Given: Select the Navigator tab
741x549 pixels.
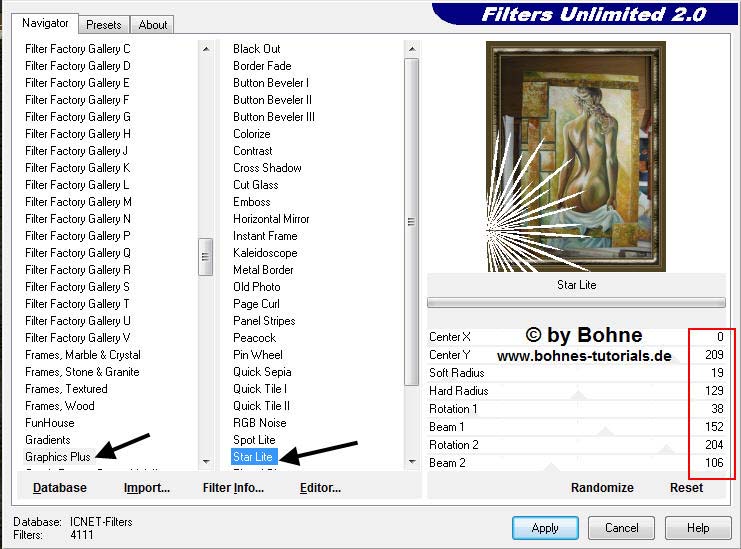Looking at the screenshot, I should pyautogui.click(x=46, y=23).
